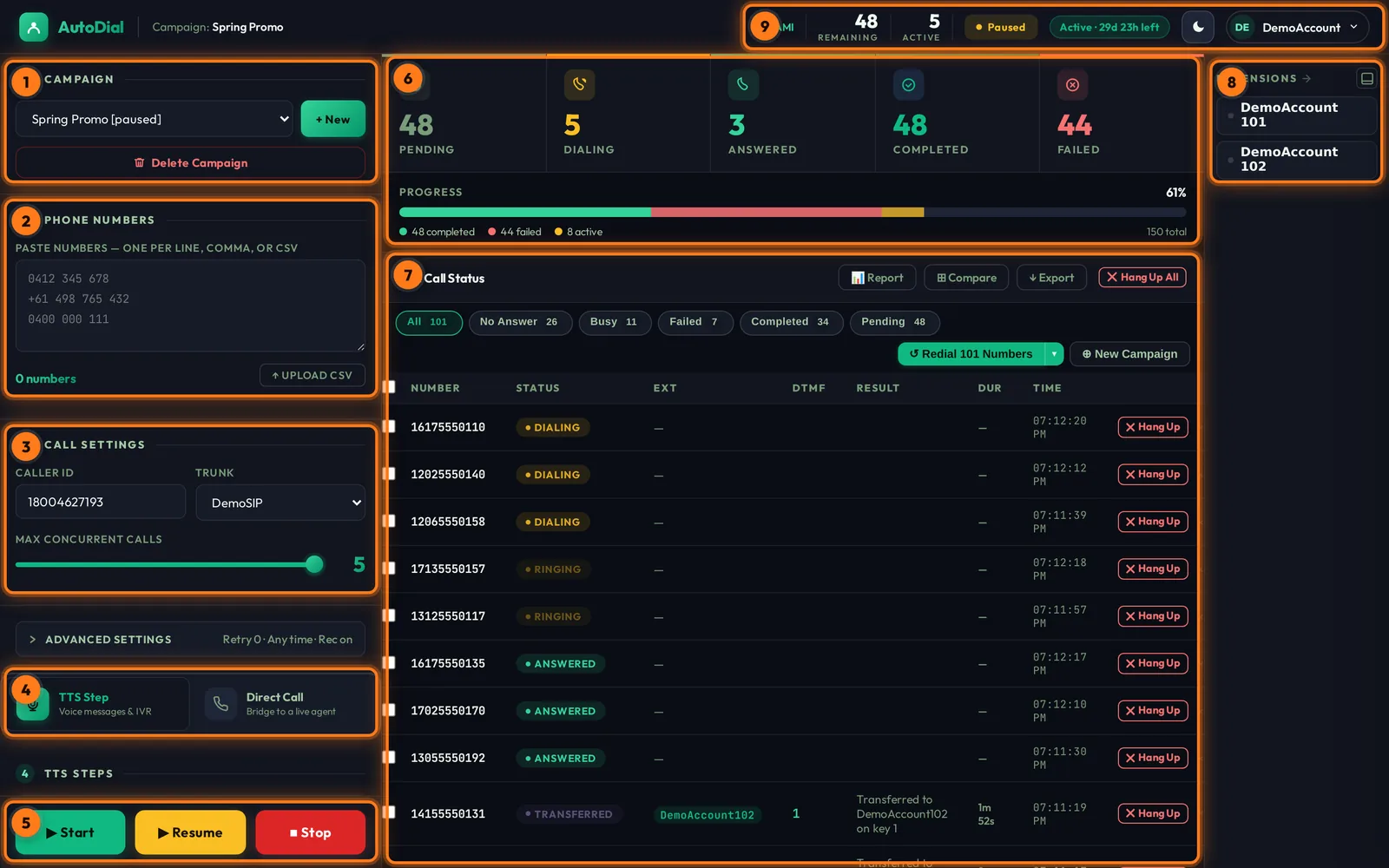
Task: Filter calls by Busy 11
Action: pos(614,322)
